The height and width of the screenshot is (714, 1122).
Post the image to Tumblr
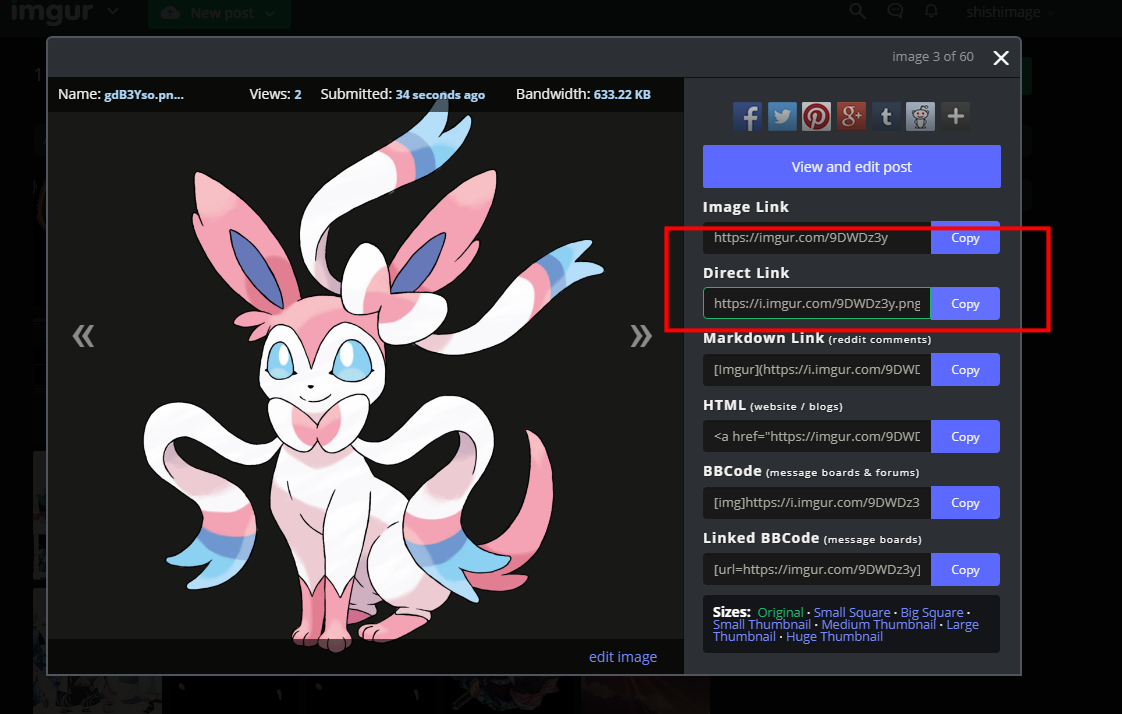[x=885, y=116]
